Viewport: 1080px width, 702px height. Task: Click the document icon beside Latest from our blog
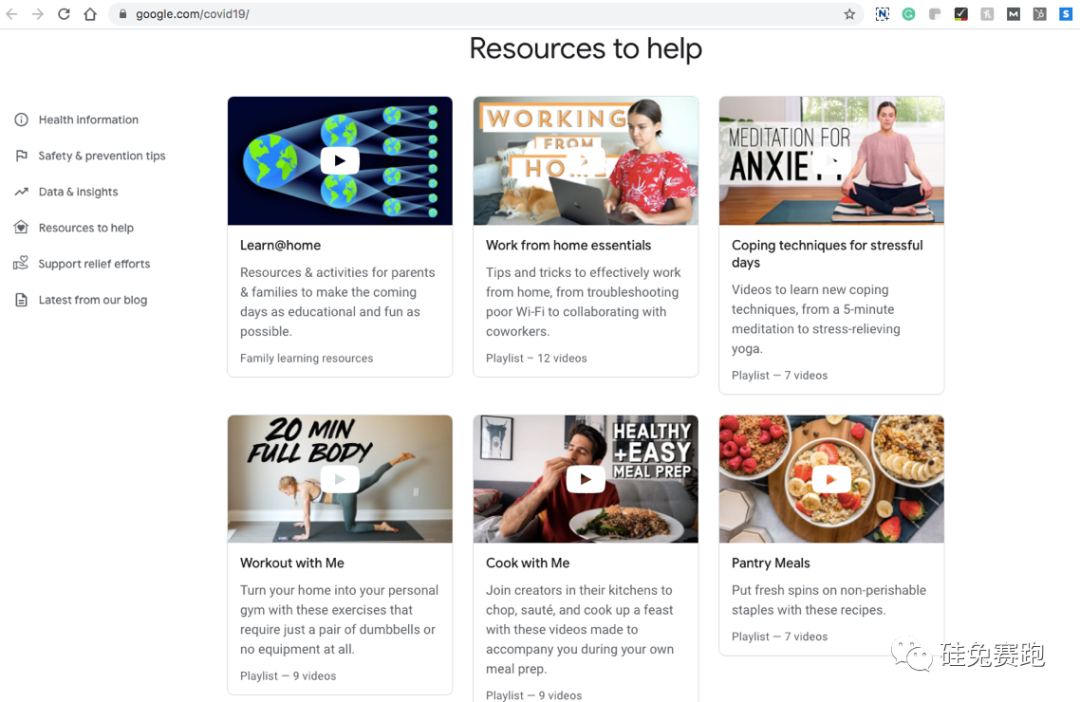[21, 300]
